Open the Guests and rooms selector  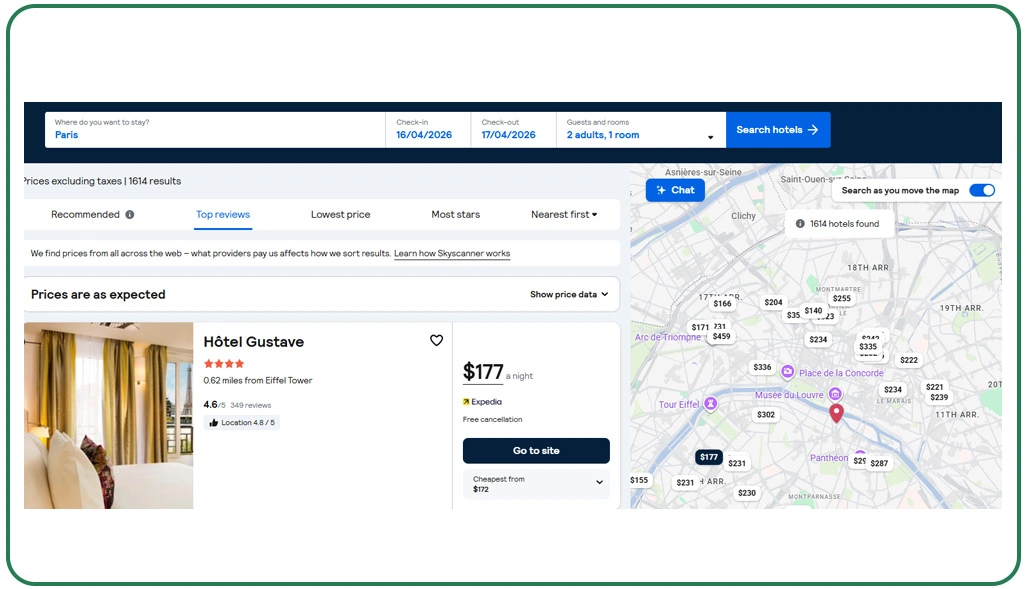[640, 129]
